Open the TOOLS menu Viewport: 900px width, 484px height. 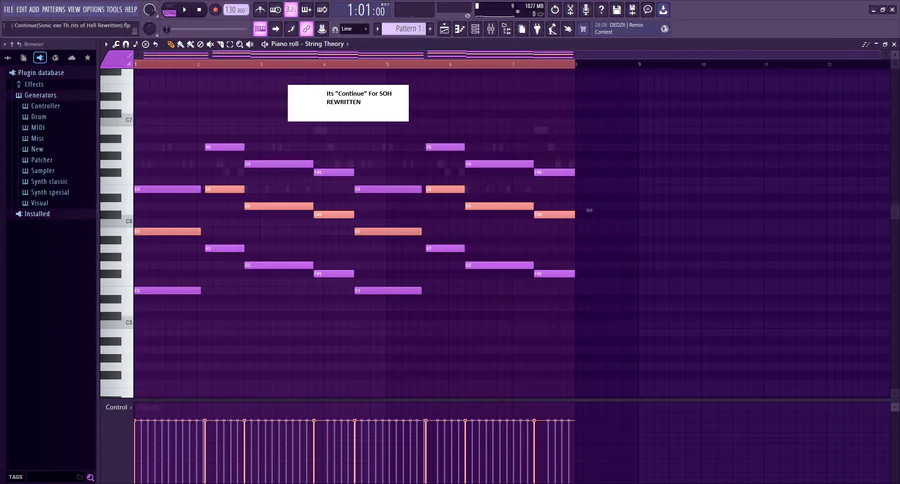(x=114, y=10)
